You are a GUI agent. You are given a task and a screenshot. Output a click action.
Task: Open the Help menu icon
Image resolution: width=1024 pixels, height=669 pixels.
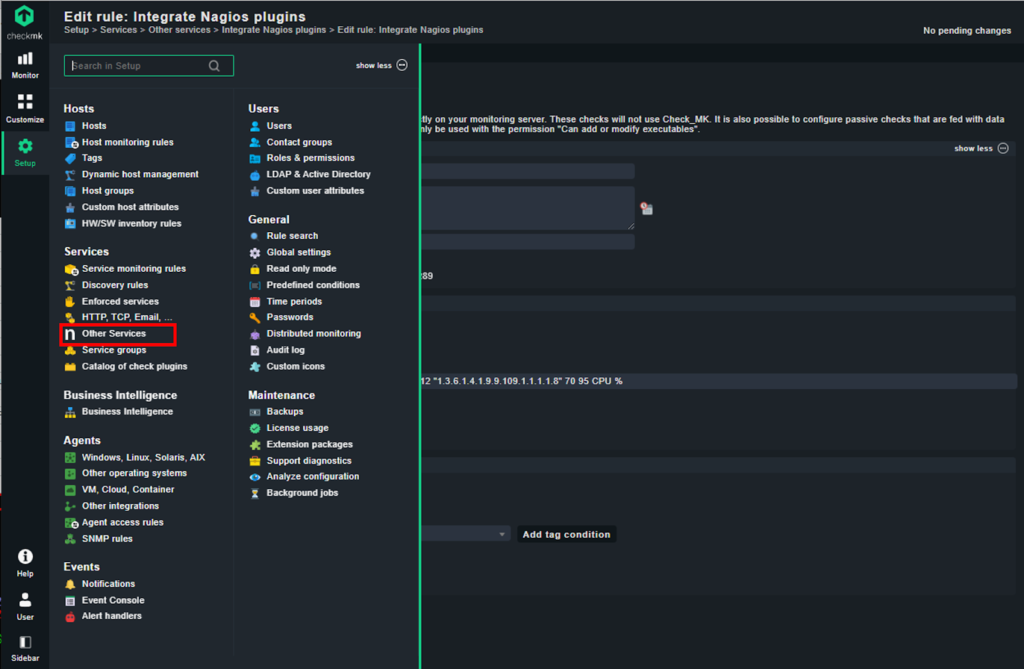25,563
